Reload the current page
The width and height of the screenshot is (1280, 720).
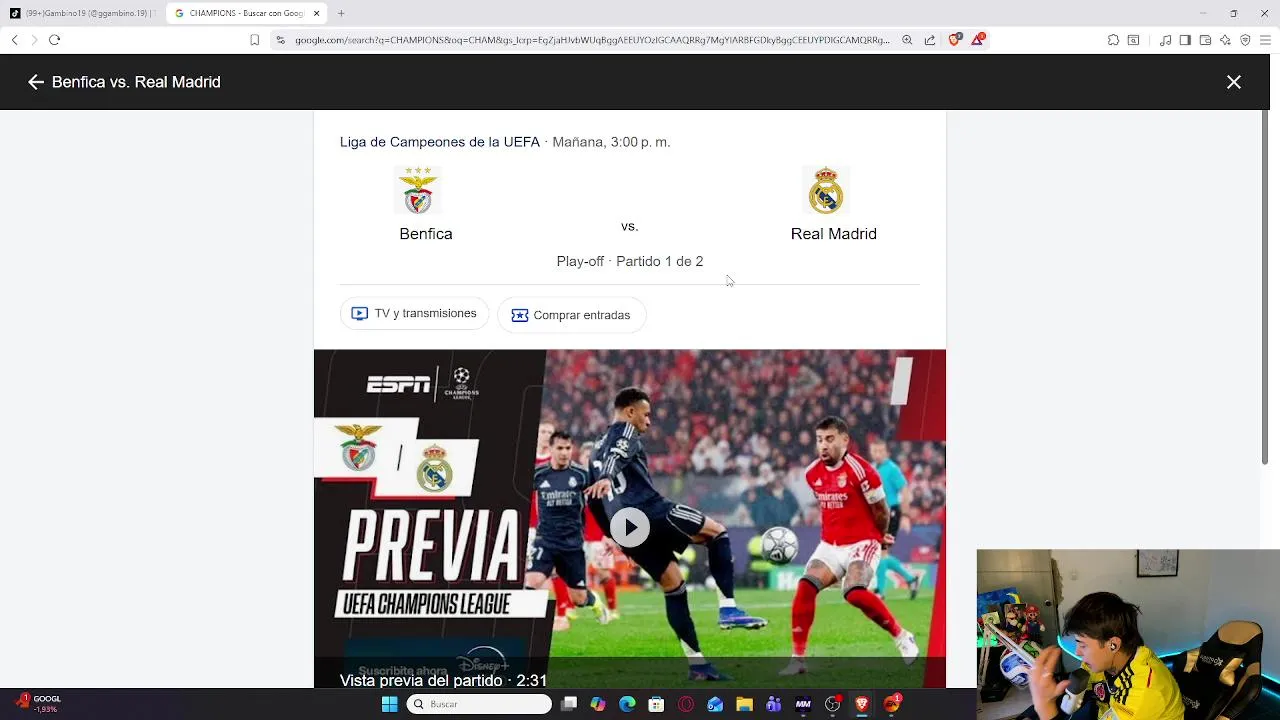pyautogui.click(x=55, y=40)
